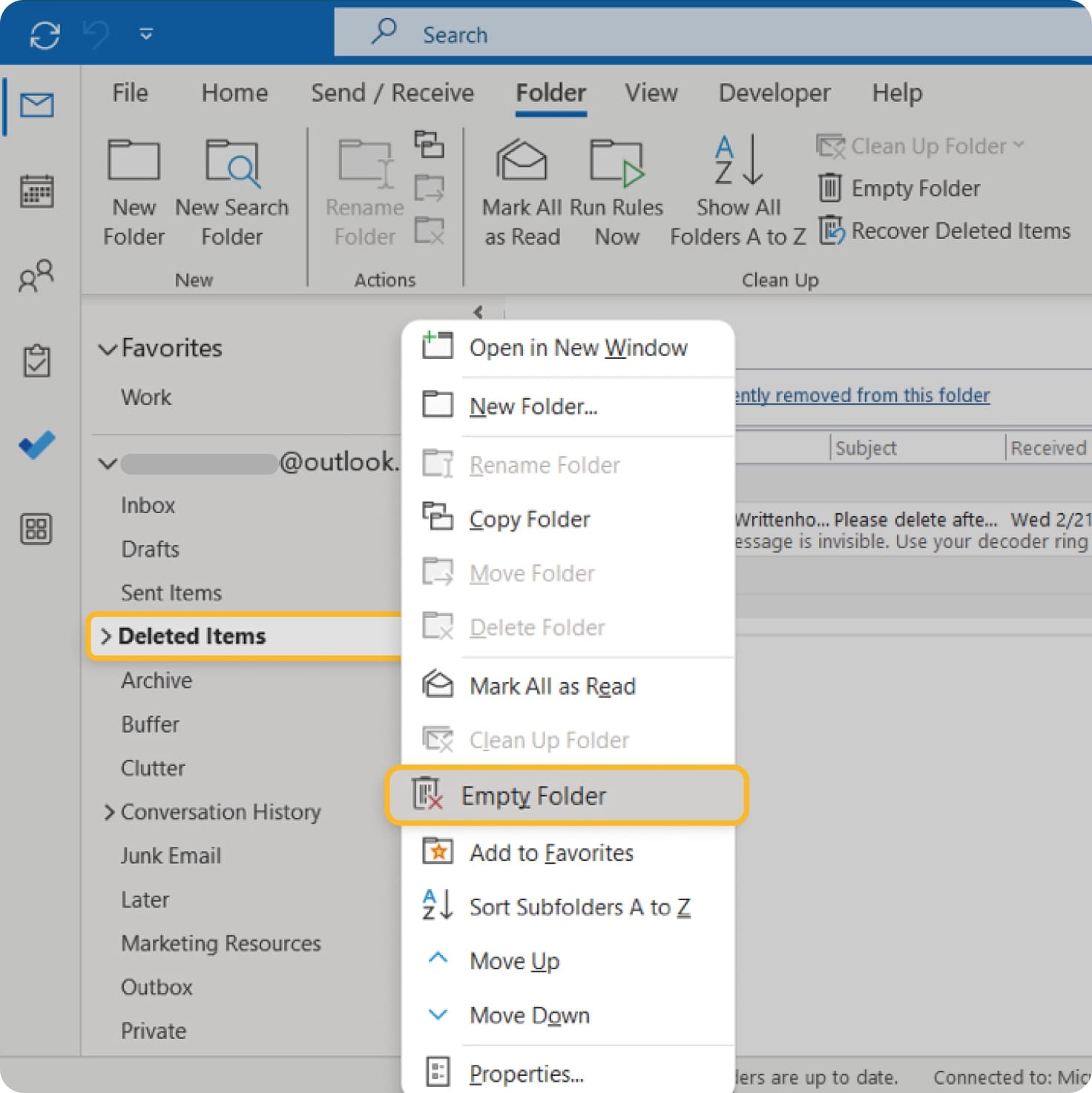Click the Send/Receive sync icon
The height and width of the screenshot is (1093, 1092).
[x=45, y=35]
